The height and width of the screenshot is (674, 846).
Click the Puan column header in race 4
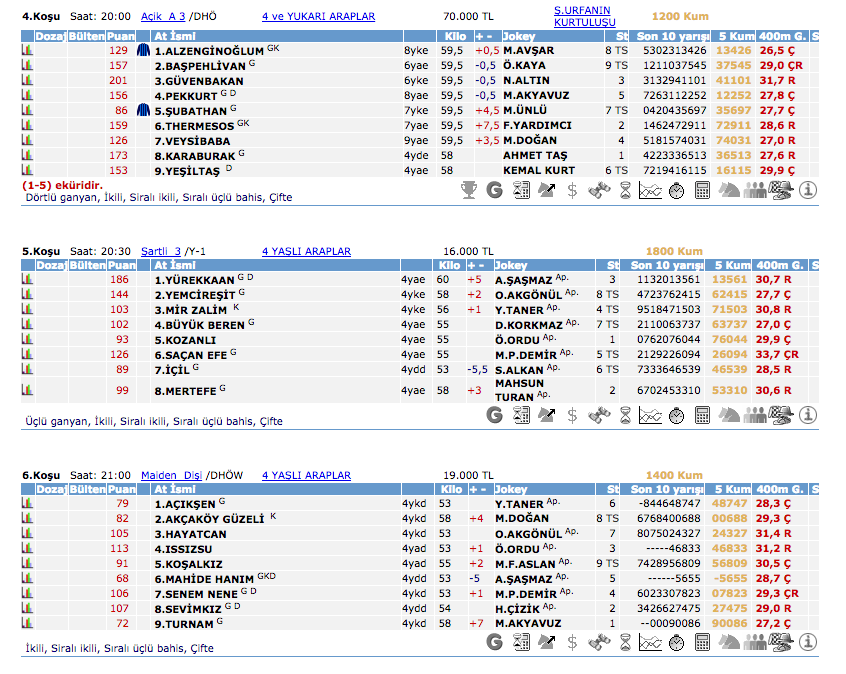[121, 36]
